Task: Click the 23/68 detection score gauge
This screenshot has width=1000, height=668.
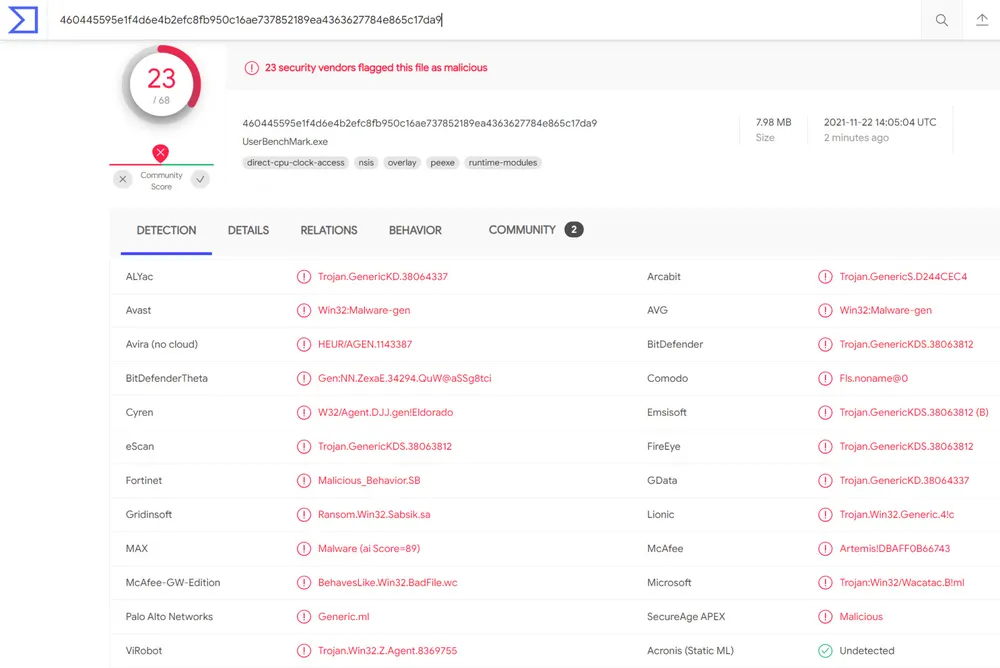Action: coord(161,84)
